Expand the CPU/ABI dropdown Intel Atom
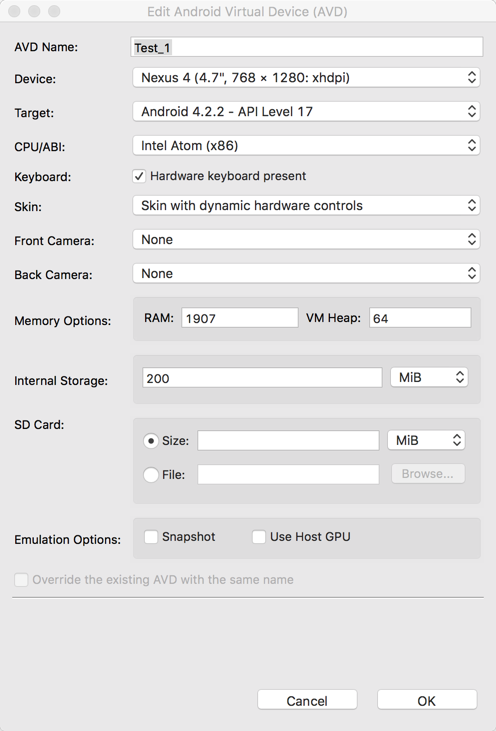Screen dimensions: 496x731 (x=306, y=145)
